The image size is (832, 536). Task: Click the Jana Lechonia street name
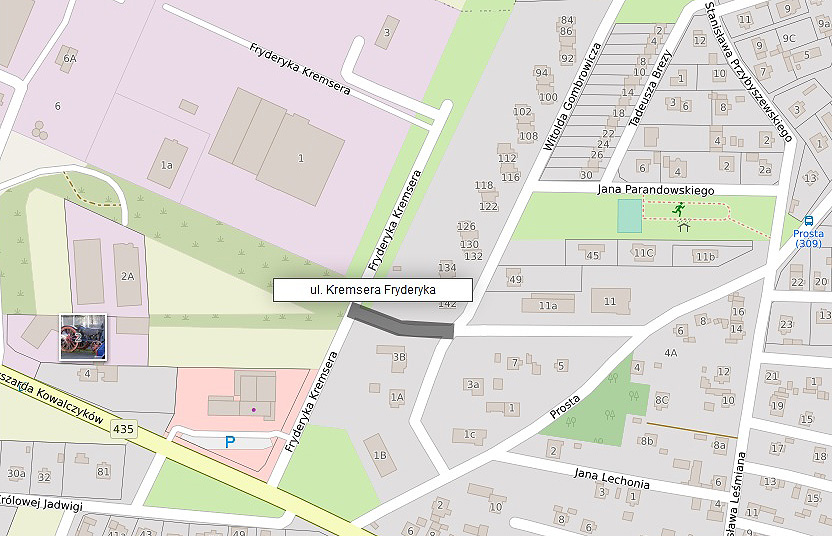click(x=611, y=477)
